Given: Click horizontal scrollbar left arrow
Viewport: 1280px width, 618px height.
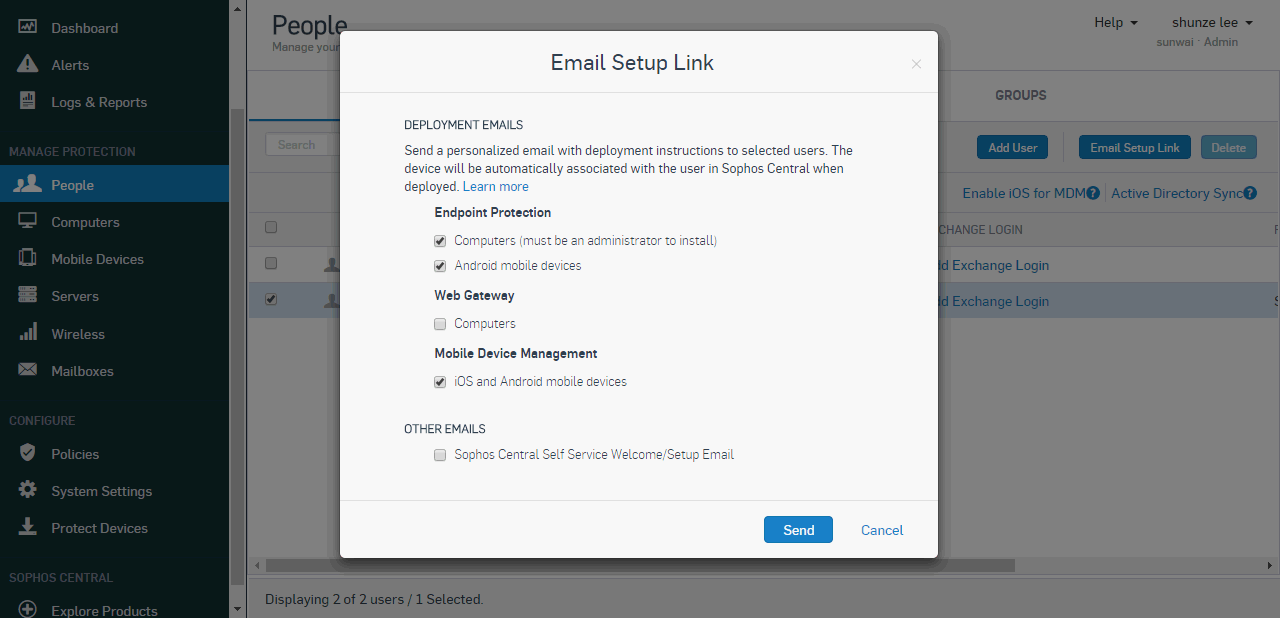Looking at the screenshot, I should point(255,565).
